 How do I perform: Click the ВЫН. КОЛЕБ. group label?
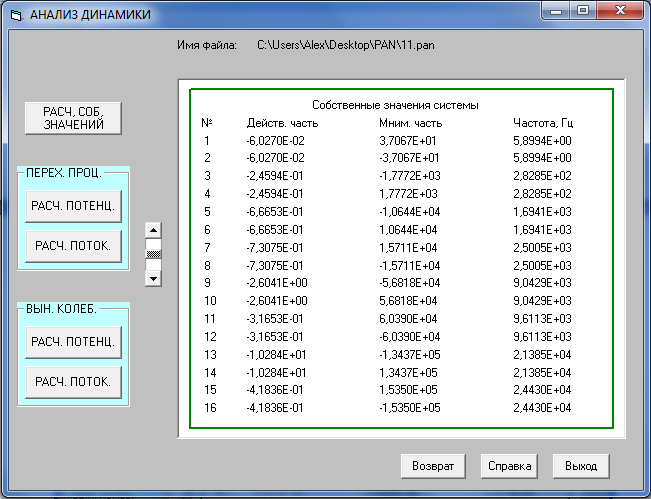[61, 308]
